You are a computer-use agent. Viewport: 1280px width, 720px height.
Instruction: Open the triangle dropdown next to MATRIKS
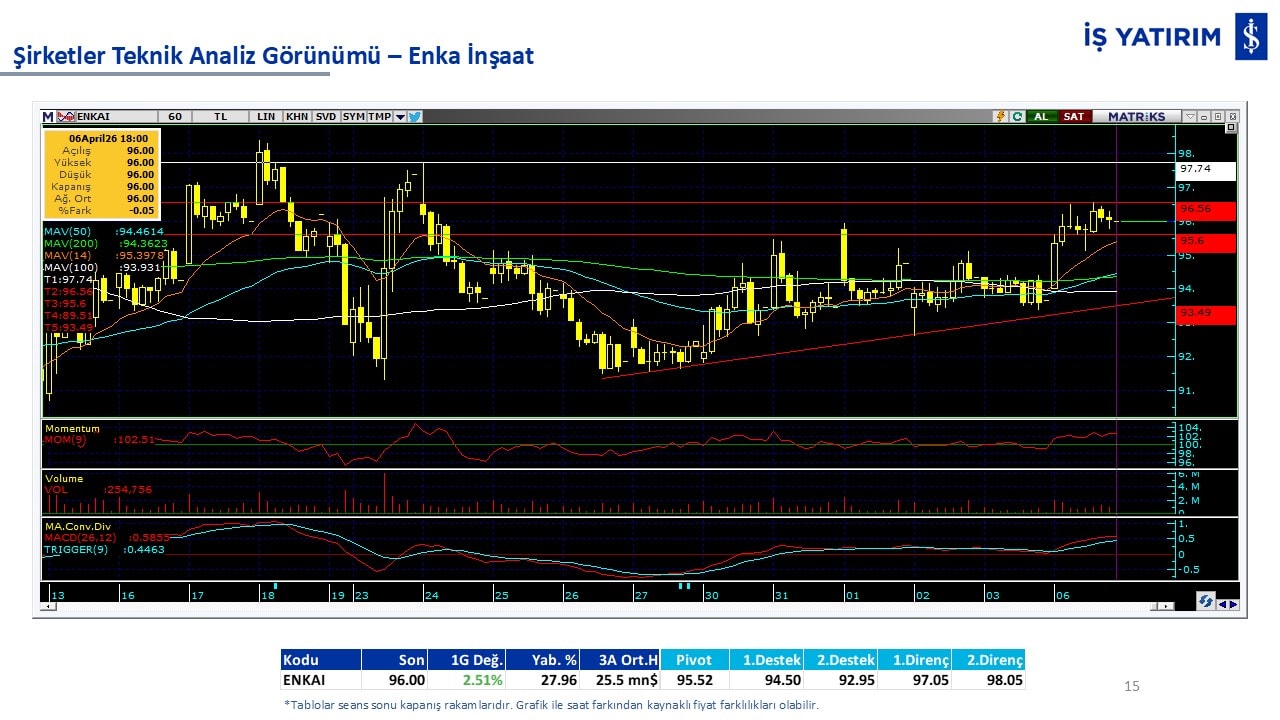1189,116
